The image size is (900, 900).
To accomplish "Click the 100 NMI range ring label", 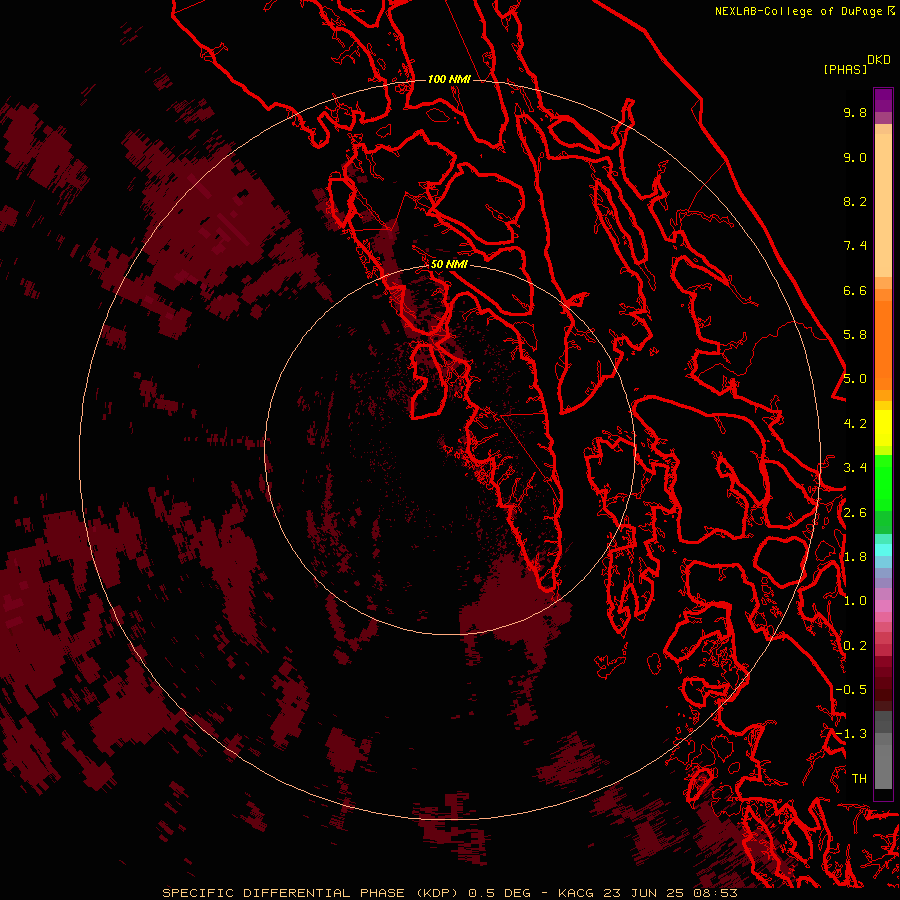I will pos(449,79).
